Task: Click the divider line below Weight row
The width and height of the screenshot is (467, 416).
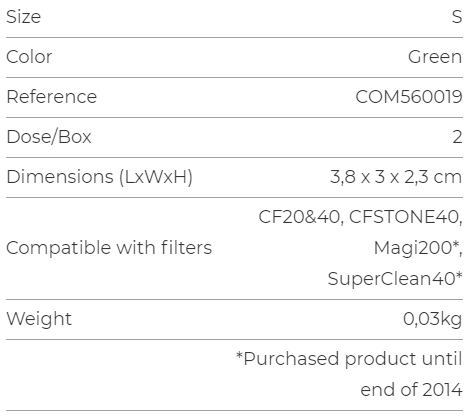Action: coord(234,340)
